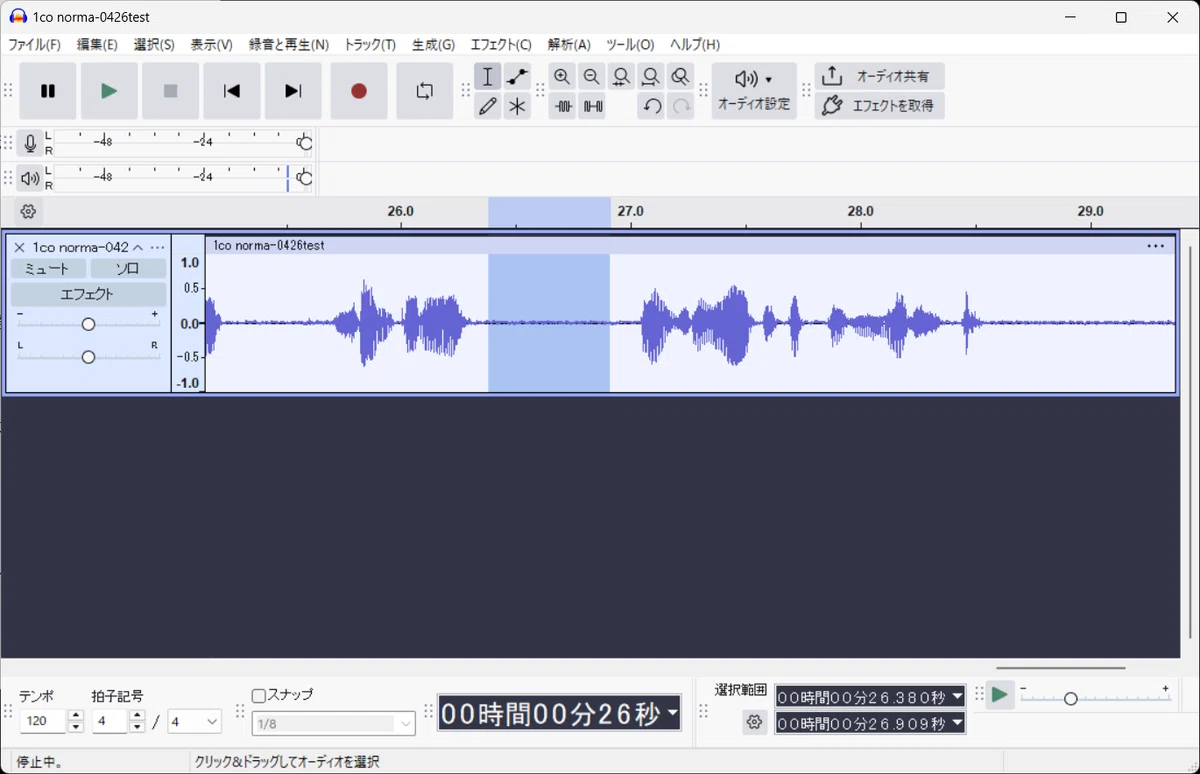Fit project to width zoom icon

tap(651, 77)
